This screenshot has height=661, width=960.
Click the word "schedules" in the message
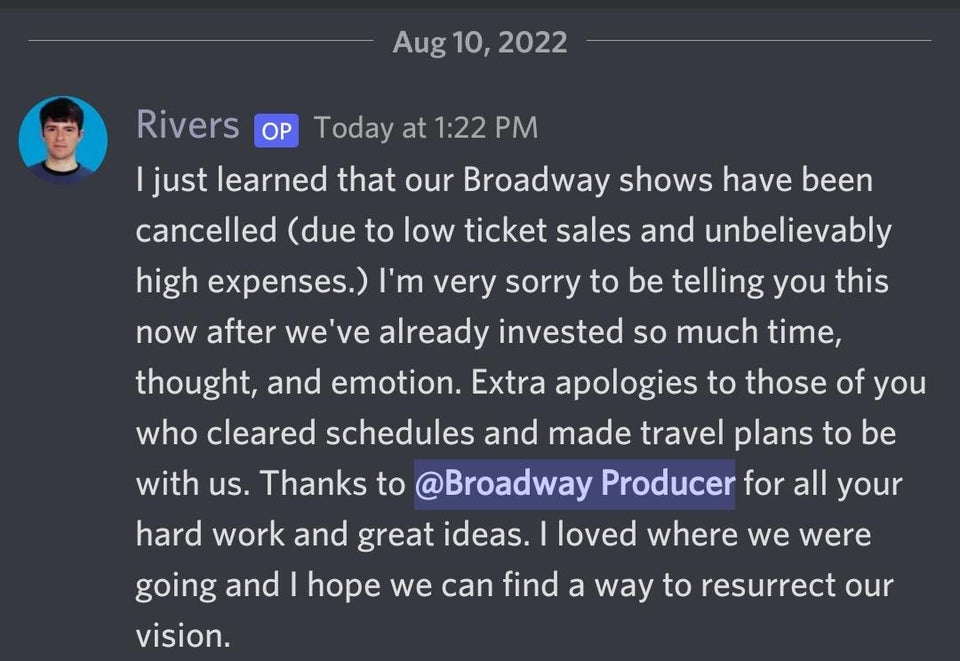(419, 434)
